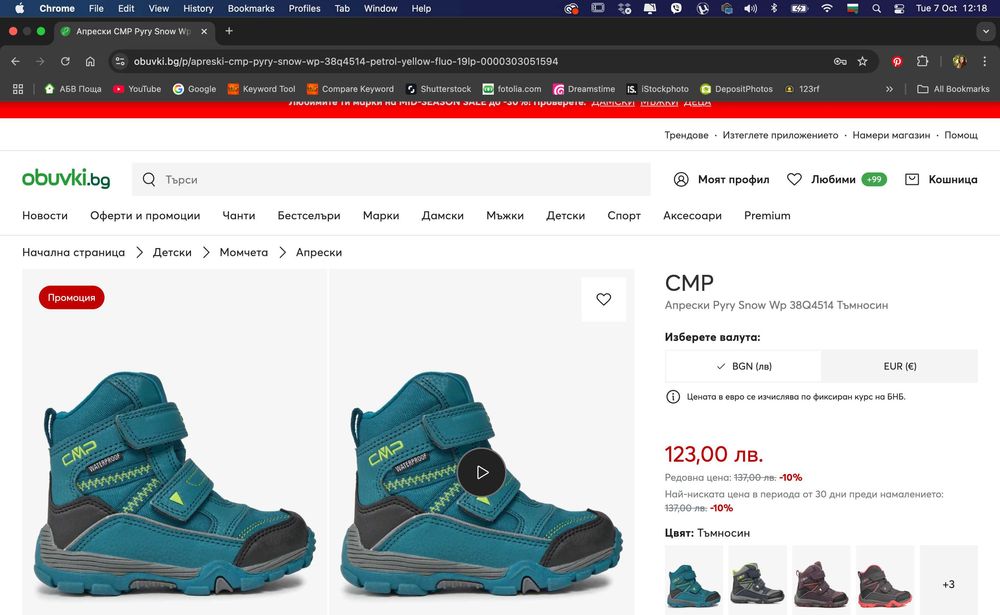The width and height of the screenshot is (1000, 615).
Task: Open All Bookmarks folder
Action: pyautogui.click(x=953, y=89)
